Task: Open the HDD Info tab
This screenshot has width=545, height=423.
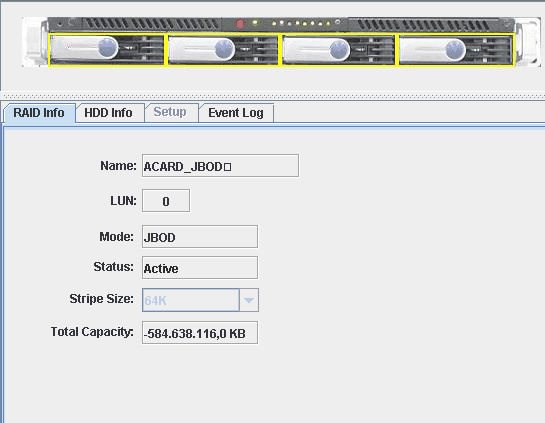Action: coord(109,113)
